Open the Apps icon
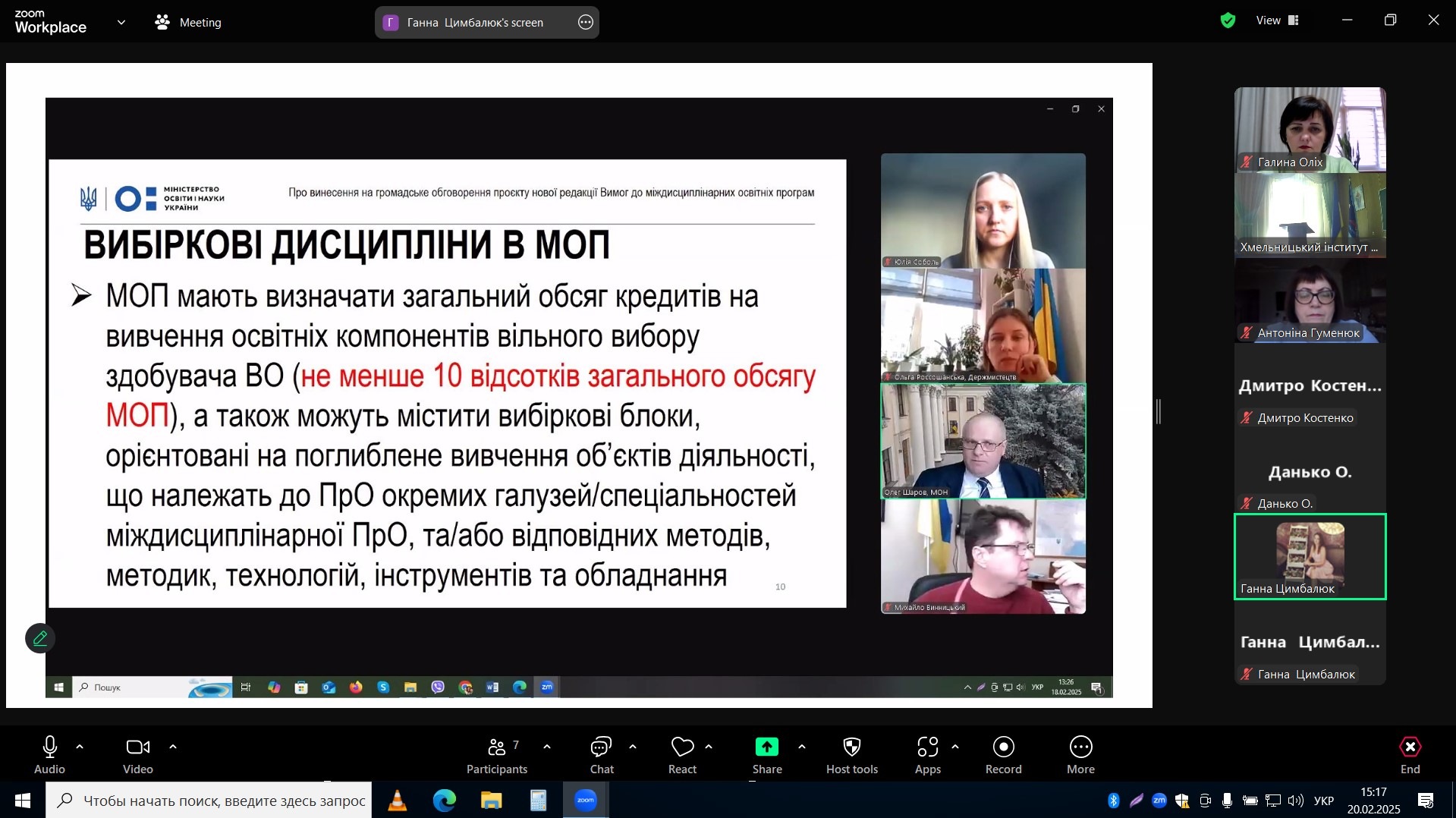The image size is (1456, 818). pyautogui.click(x=927, y=748)
